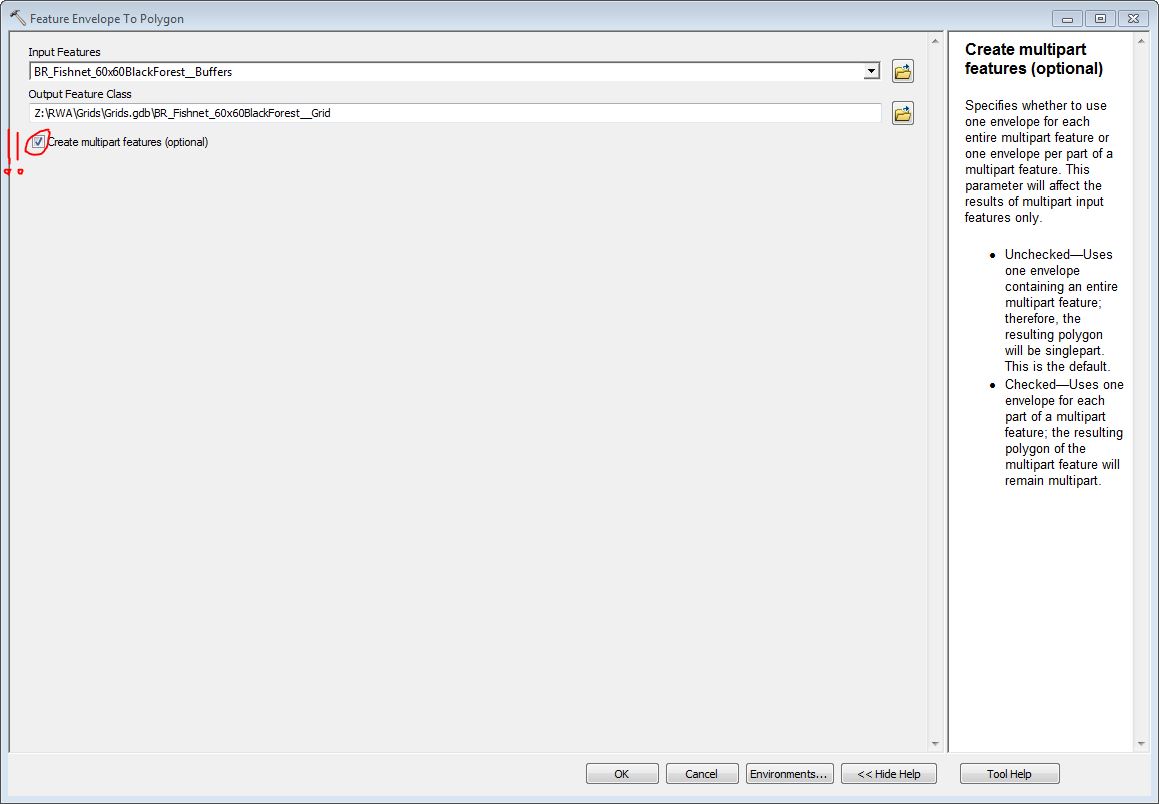Click help pane scroll up arrow
1159x804 pixels.
(1141, 41)
